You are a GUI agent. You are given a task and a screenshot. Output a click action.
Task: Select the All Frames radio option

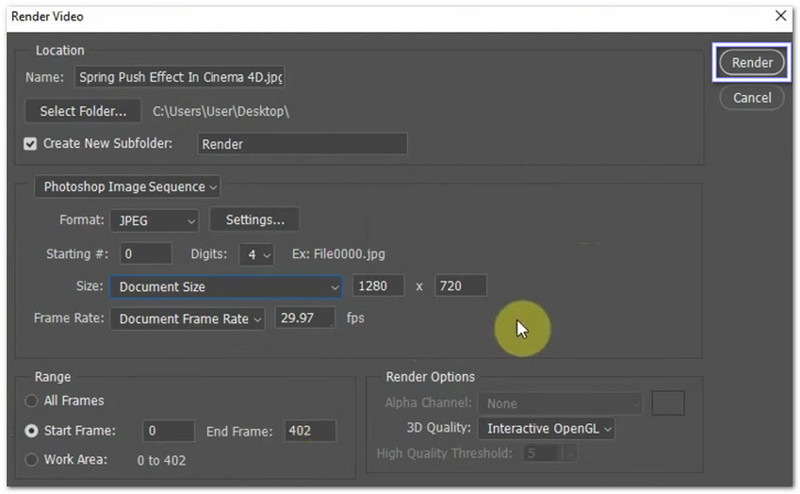pos(30,401)
